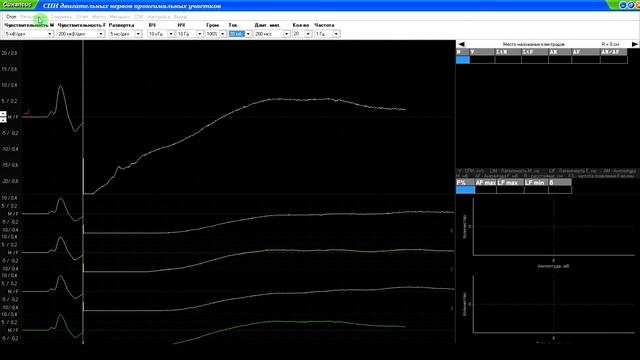Open the Отчет menu item
The image size is (640, 360).
click(82, 17)
